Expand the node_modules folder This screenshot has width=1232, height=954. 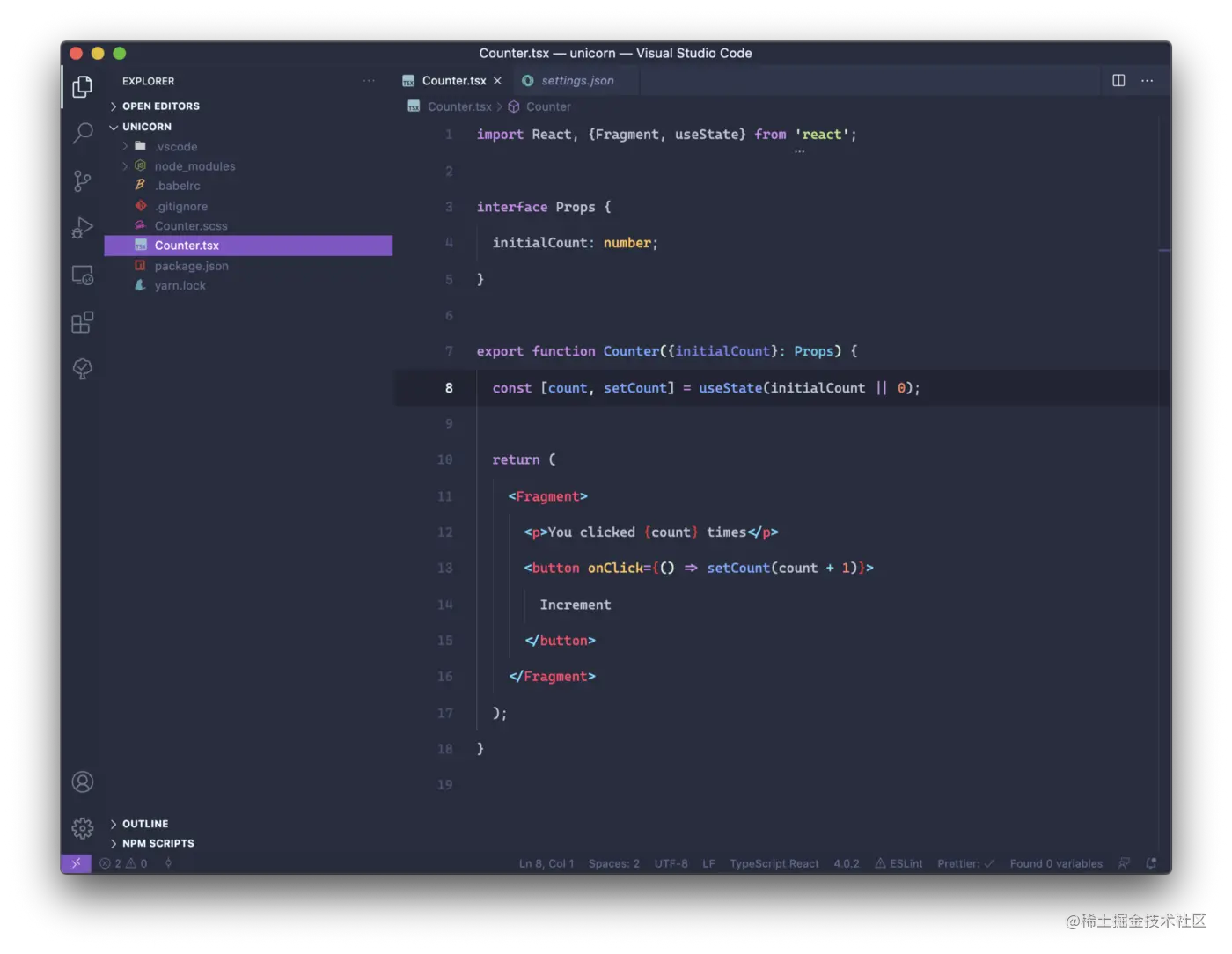point(194,166)
